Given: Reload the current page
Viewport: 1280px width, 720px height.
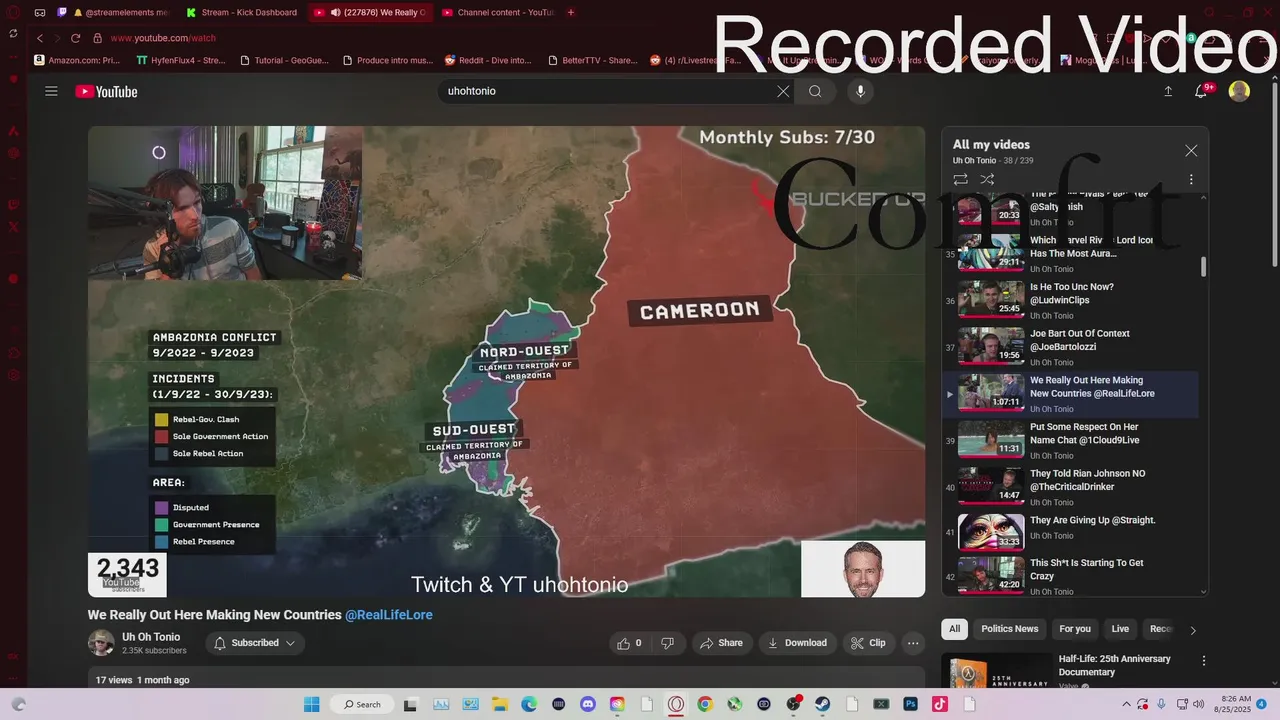Looking at the screenshot, I should point(75,38).
